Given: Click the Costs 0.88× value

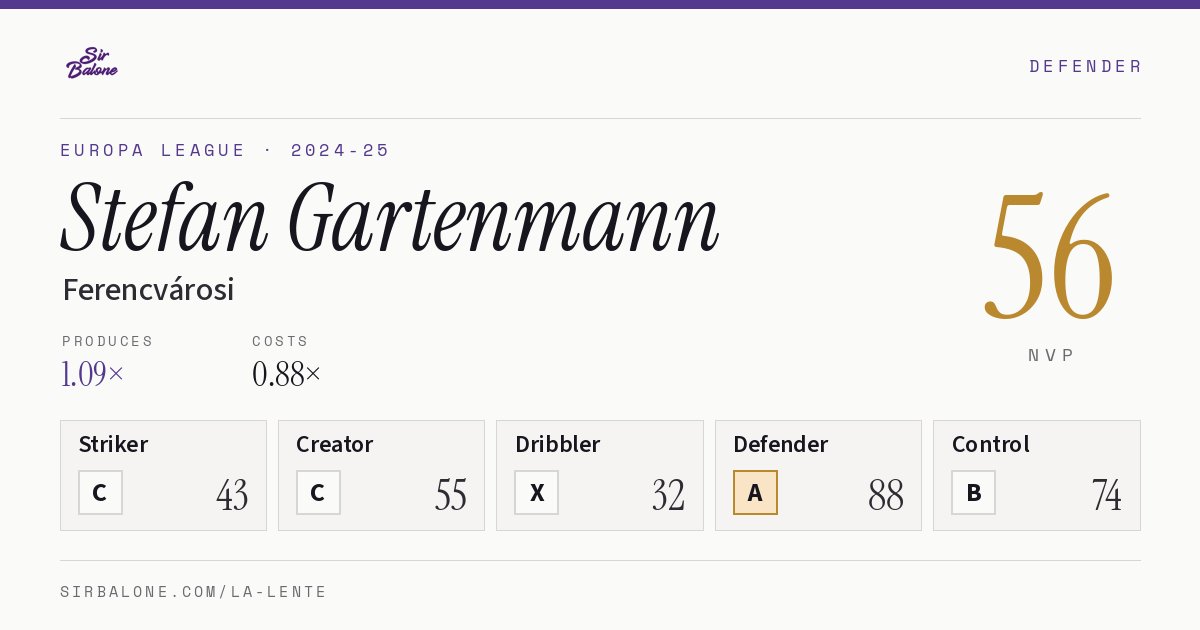Looking at the screenshot, I should click(287, 374).
